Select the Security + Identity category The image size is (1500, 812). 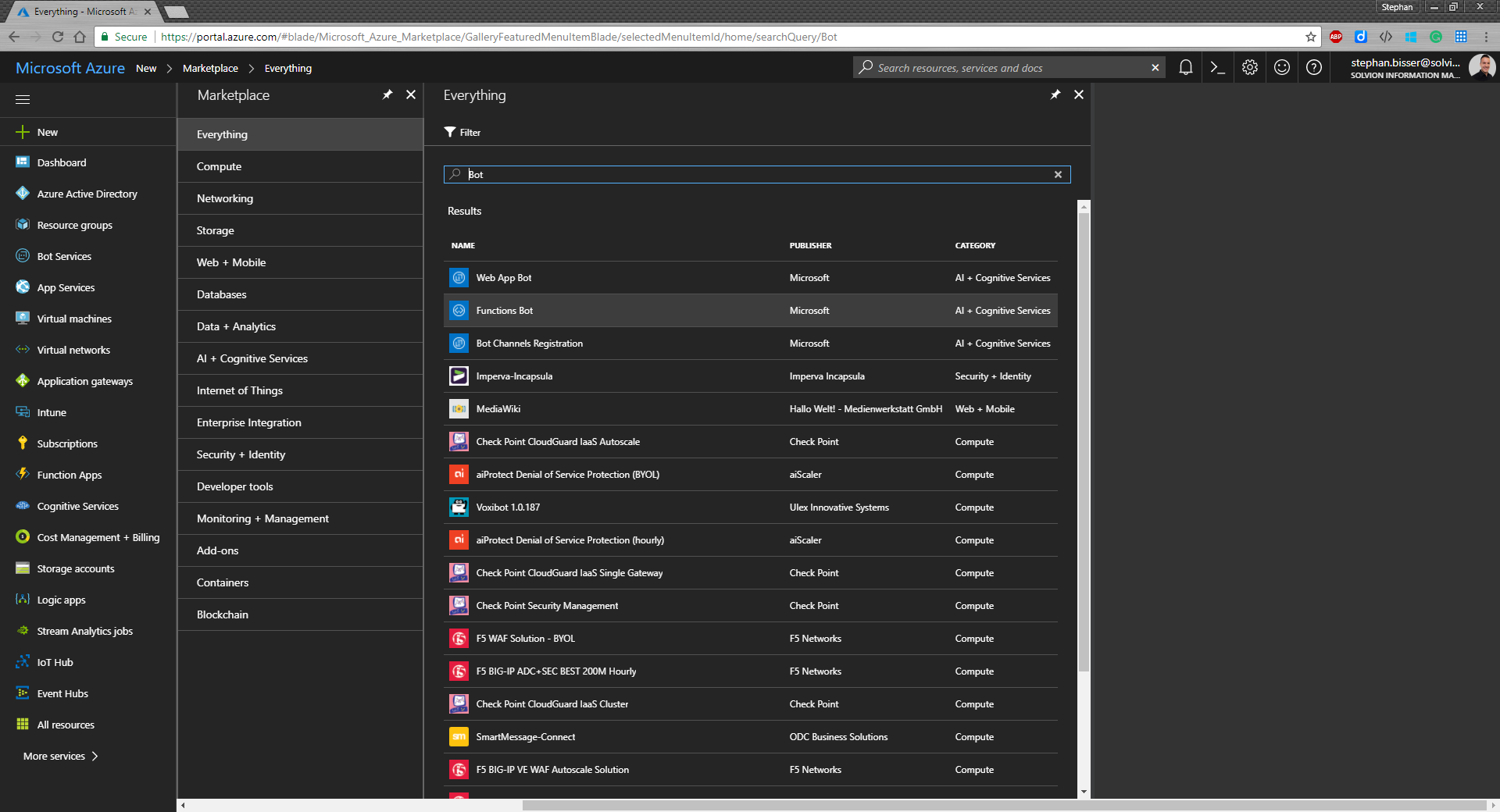click(x=300, y=454)
